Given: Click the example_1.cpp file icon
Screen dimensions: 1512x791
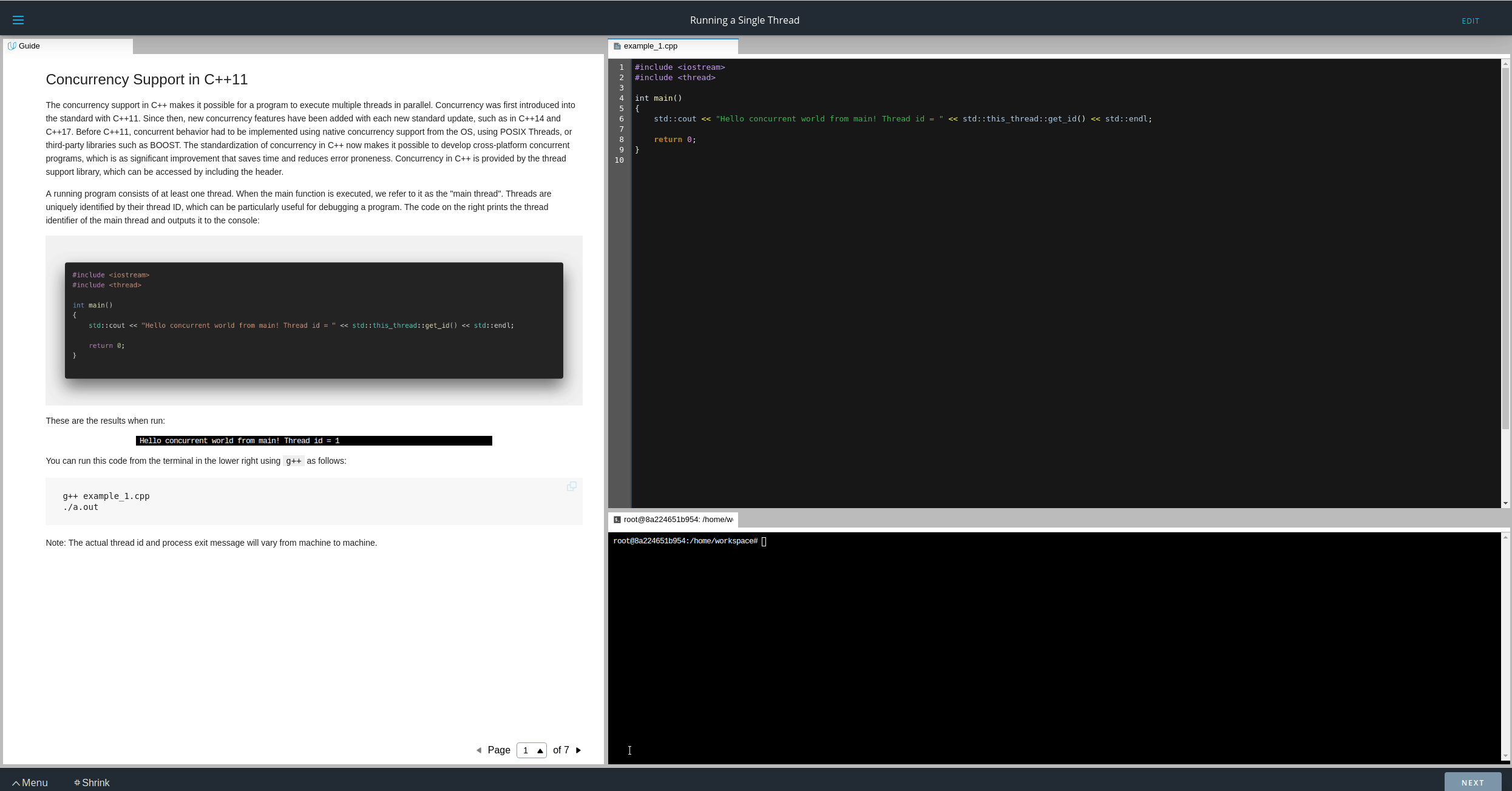Looking at the screenshot, I should click(x=617, y=46).
